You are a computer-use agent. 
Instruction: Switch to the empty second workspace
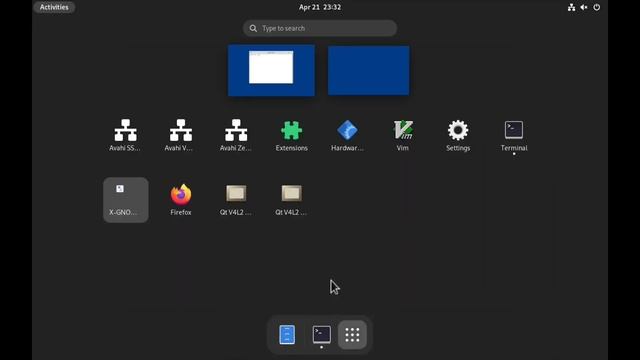click(x=369, y=70)
